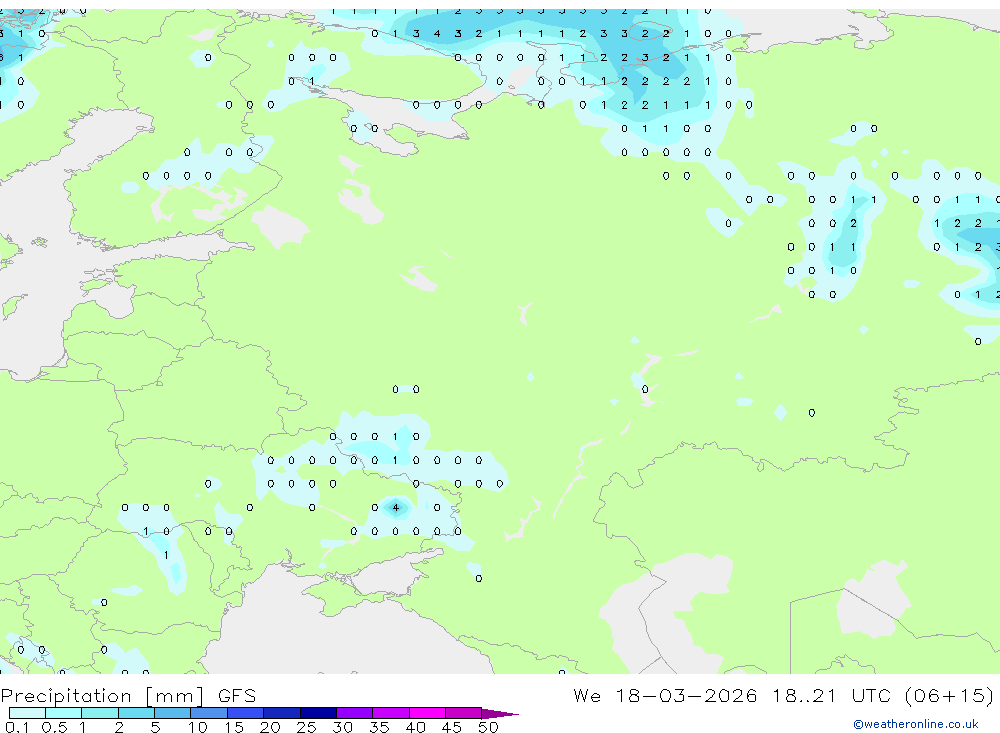Click the '40' legend scale label
The image size is (1000, 733).
[x=416, y=727]
